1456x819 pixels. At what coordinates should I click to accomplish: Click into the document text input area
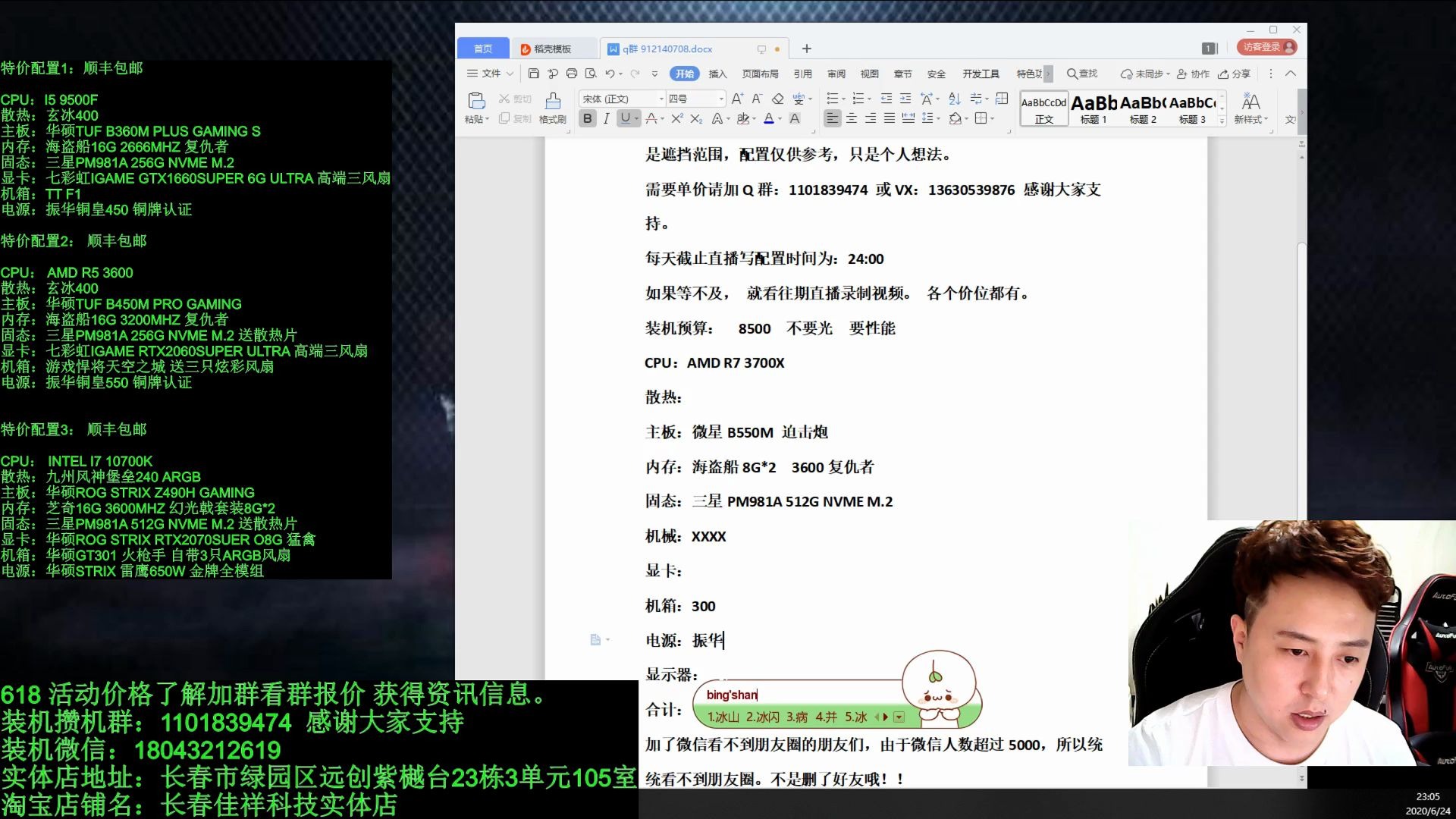(x=723, y=640)
